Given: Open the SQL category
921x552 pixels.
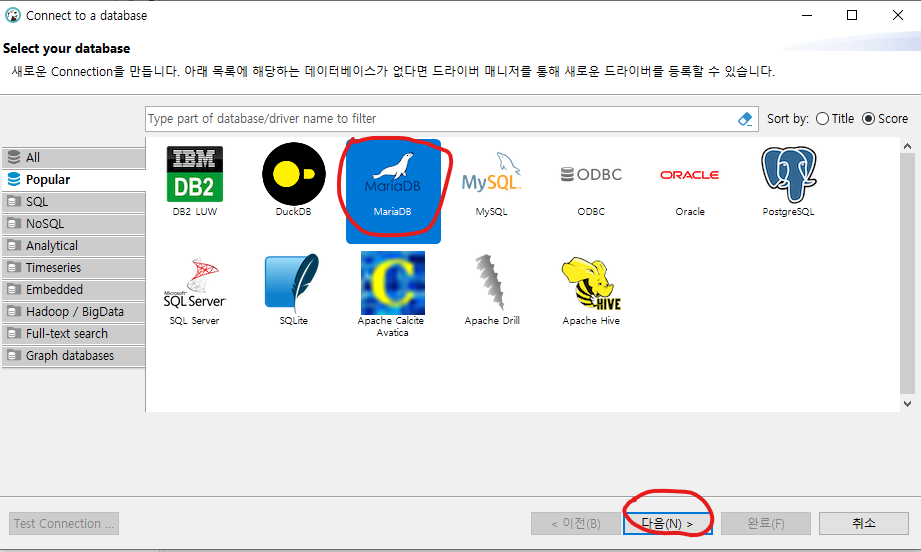Looking at the screenshot, I should point(73,201).
